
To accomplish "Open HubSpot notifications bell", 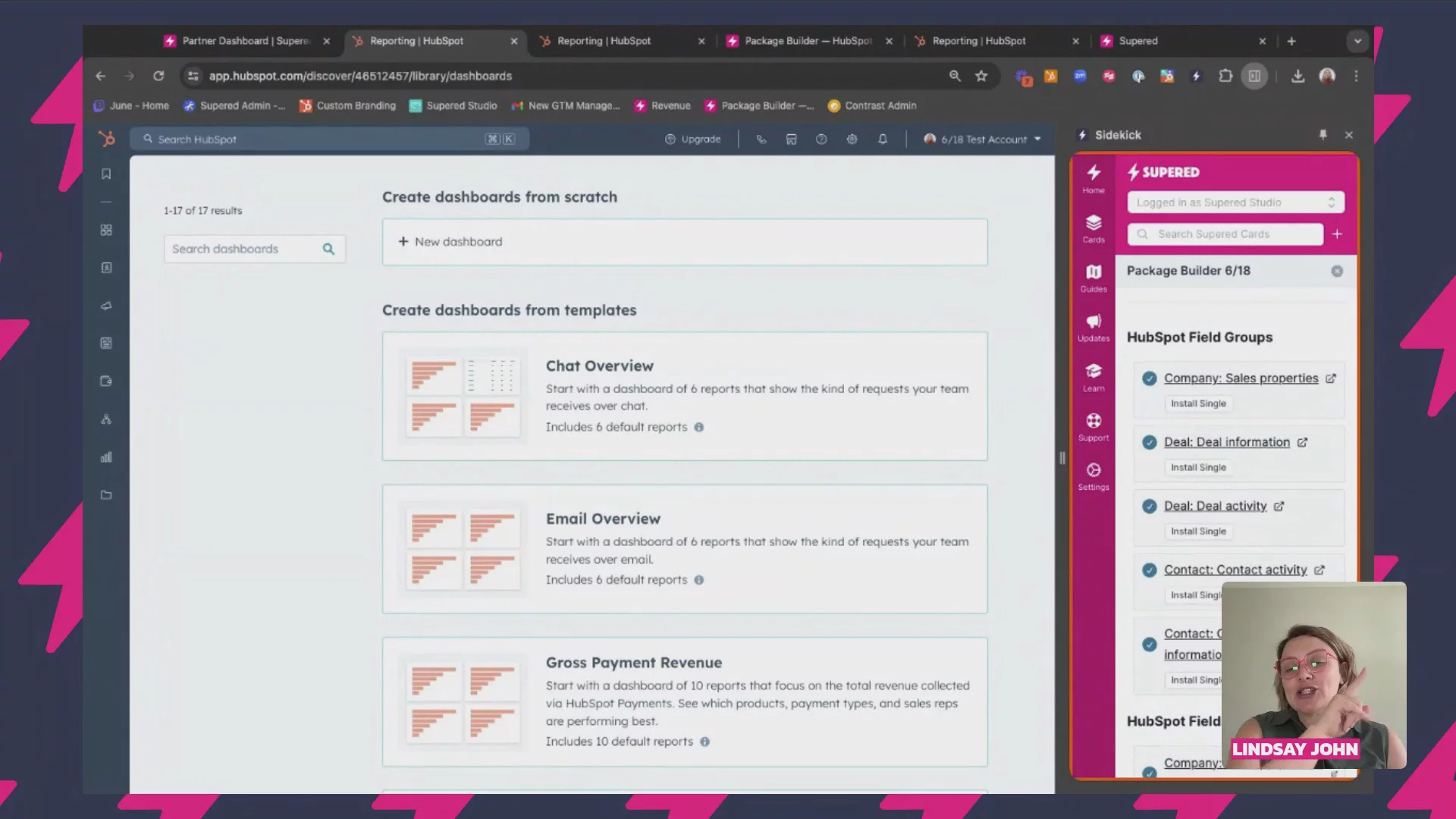I will click(x=883, y=139).
